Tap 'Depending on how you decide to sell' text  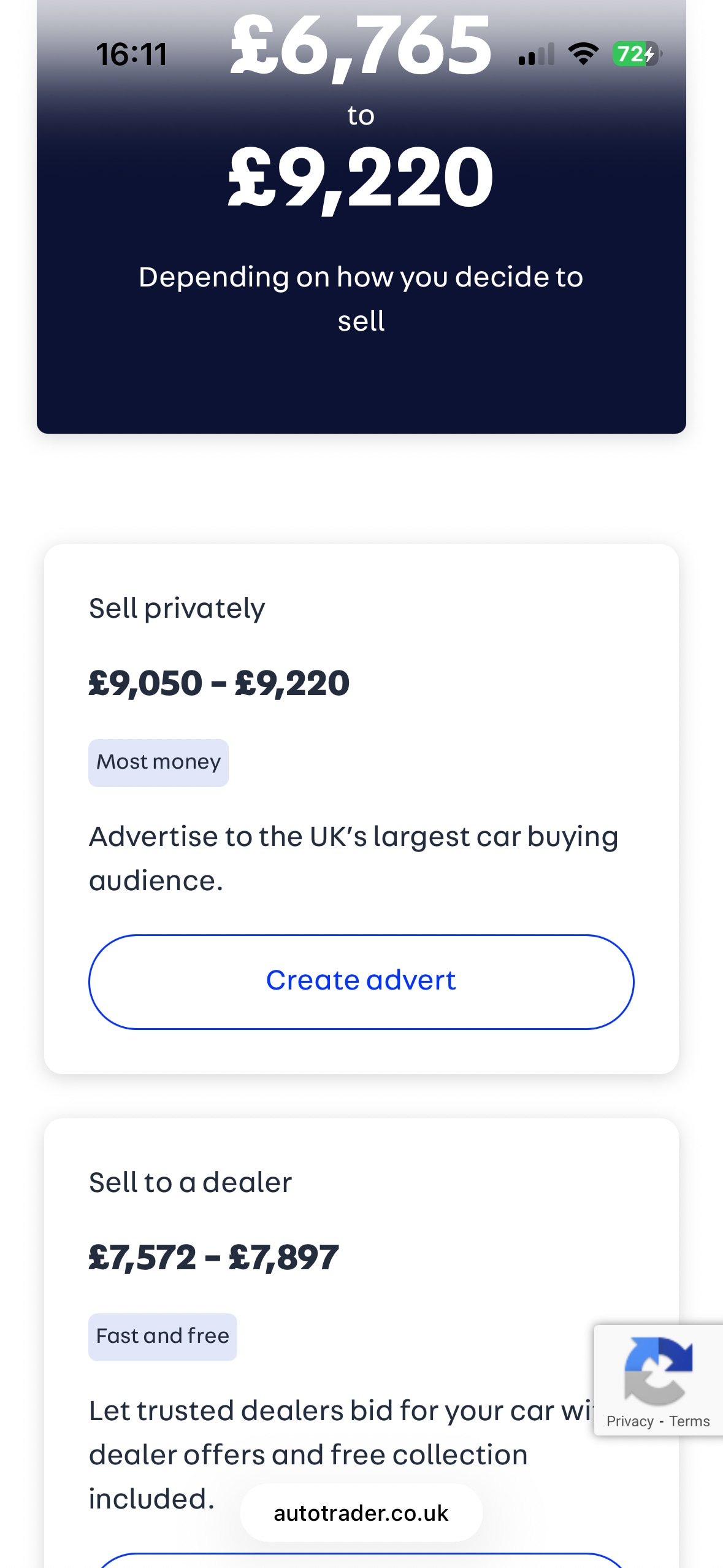pyautogui.click(x=361, y=299)
